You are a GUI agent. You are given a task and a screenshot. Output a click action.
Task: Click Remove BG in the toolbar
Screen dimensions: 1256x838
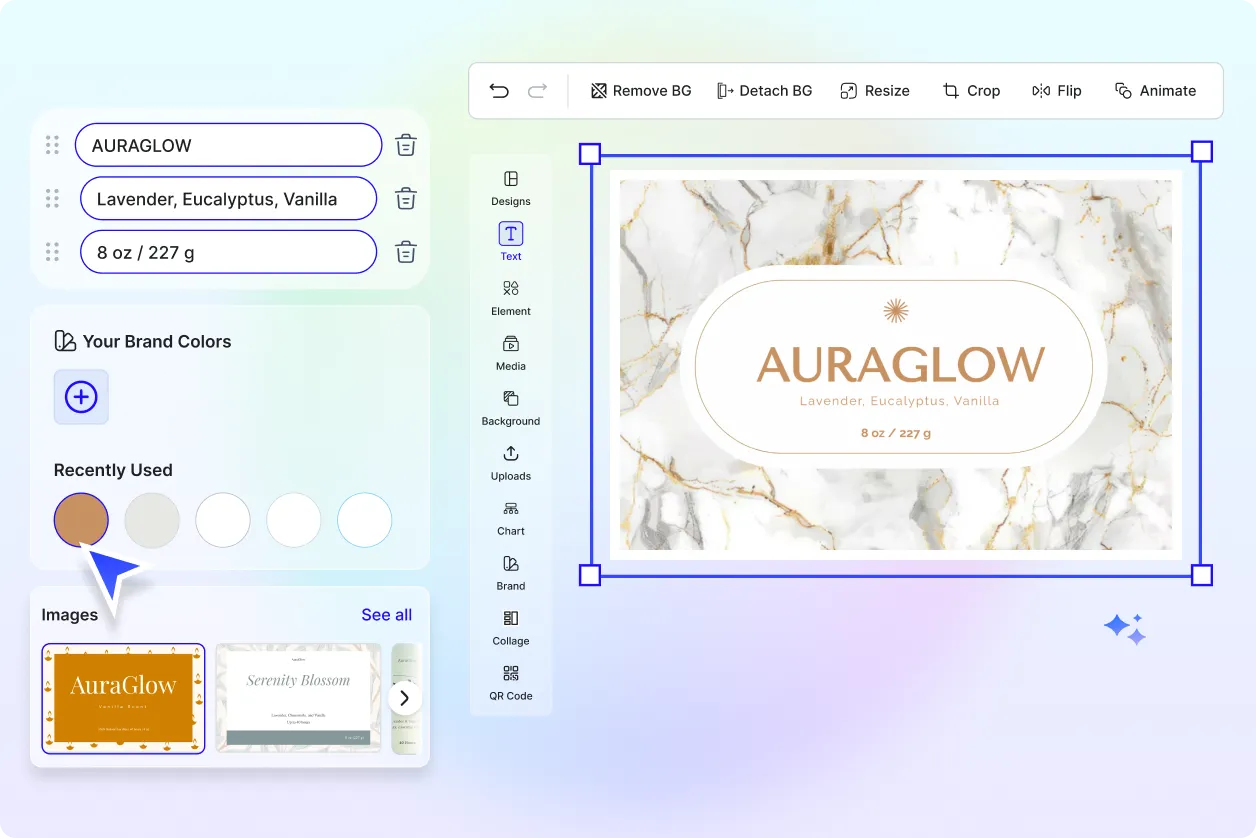tap(640, 90)
